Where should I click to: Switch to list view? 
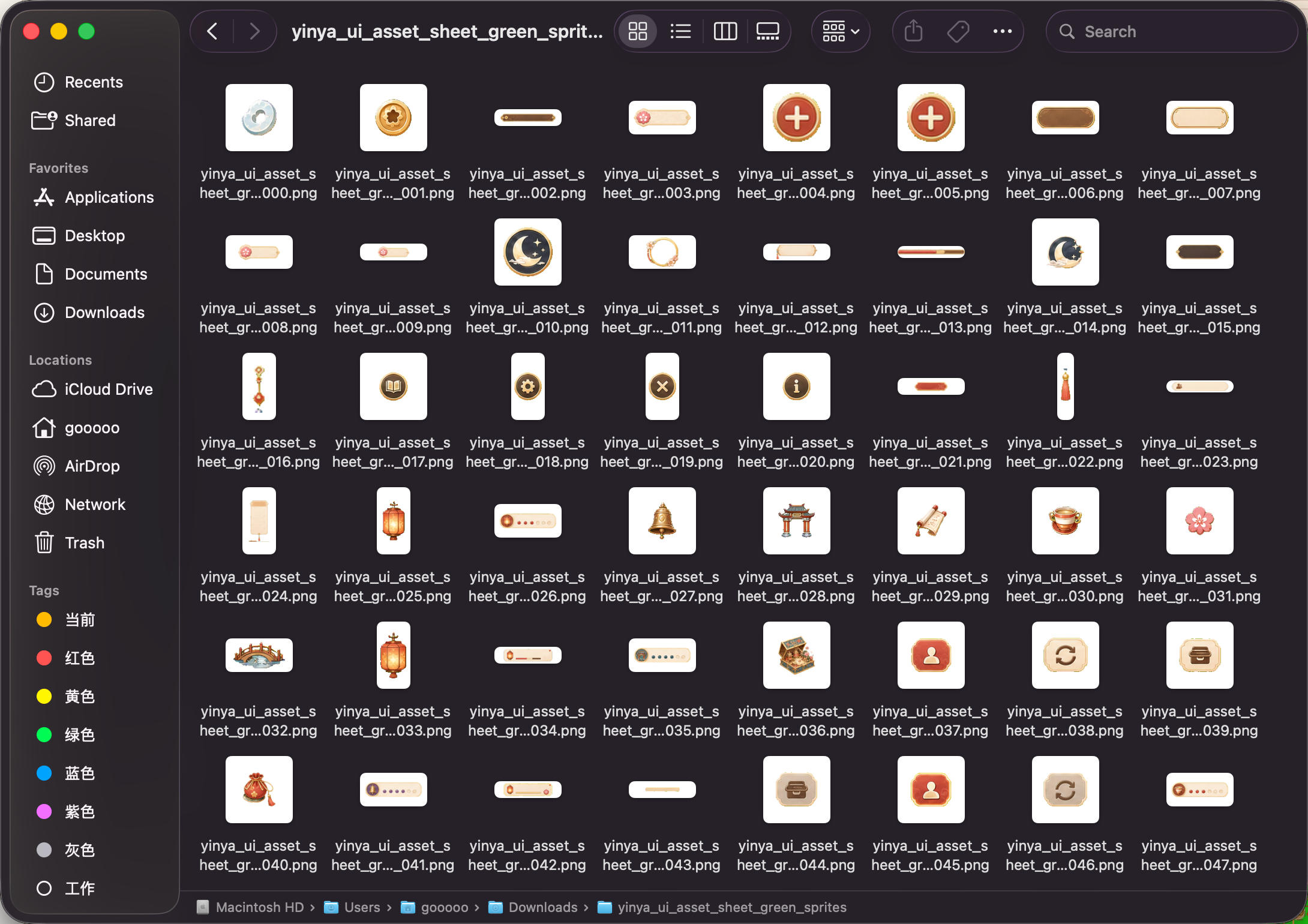680,31
